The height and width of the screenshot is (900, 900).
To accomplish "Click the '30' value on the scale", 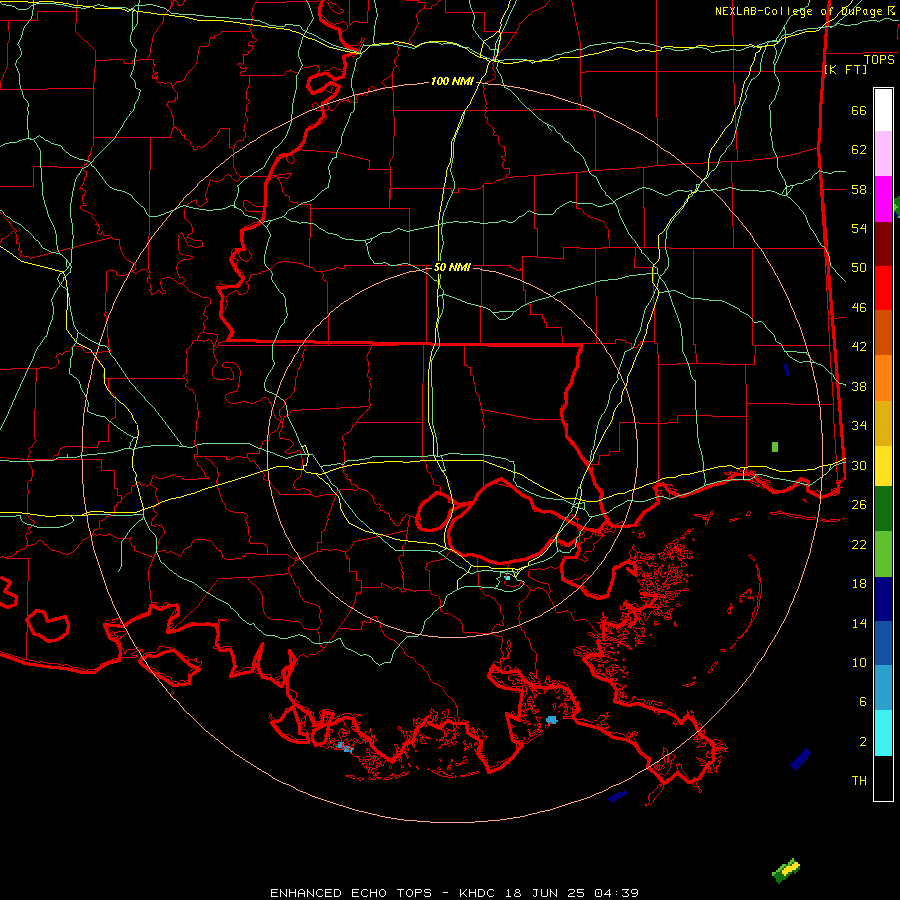I will (859, 465).
